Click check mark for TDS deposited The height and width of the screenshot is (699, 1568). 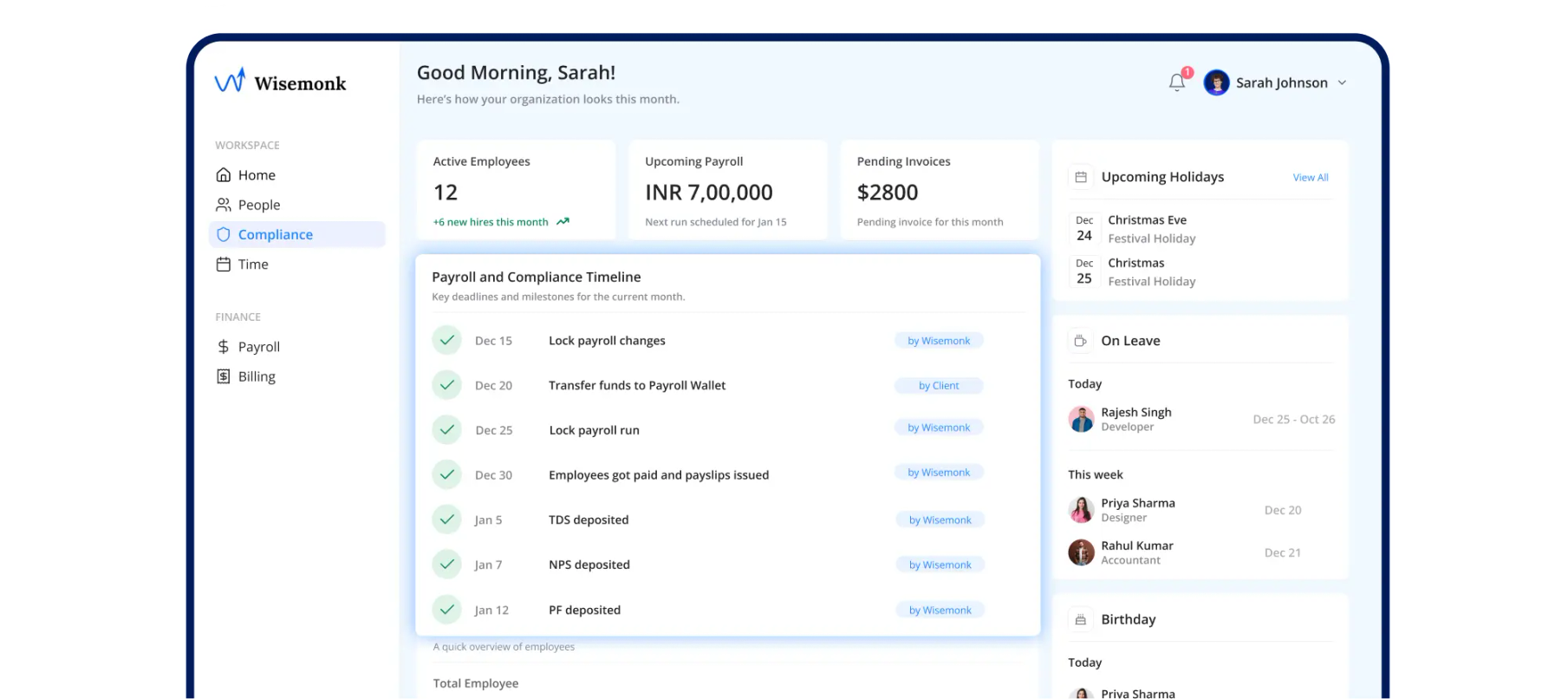(447, 519)
